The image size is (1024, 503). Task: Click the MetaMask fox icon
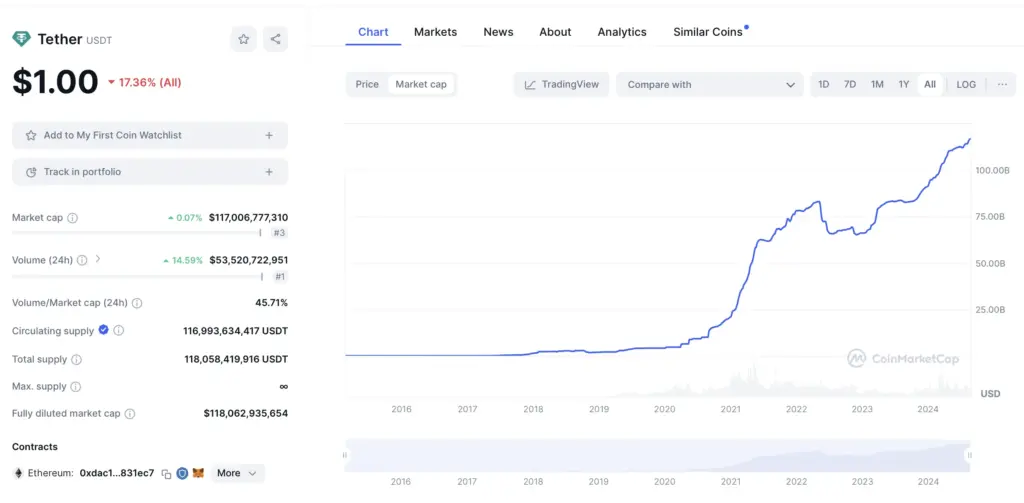pyautogui.click(x=199, y=473)
